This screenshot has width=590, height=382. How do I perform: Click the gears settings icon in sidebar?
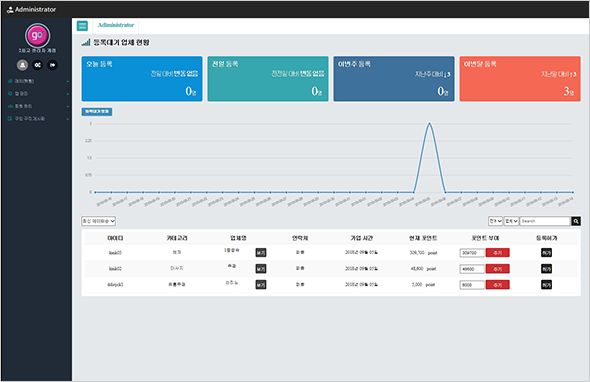(x=38, y=65)
